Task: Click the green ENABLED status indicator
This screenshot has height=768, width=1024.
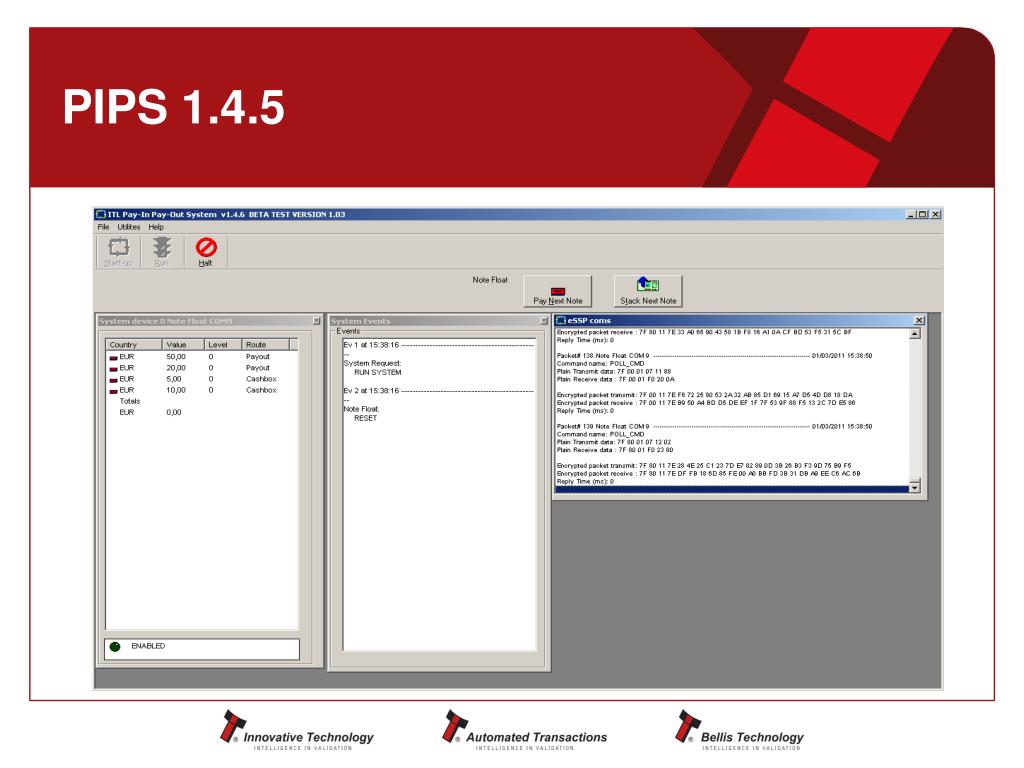Action: tap(115, 647)
